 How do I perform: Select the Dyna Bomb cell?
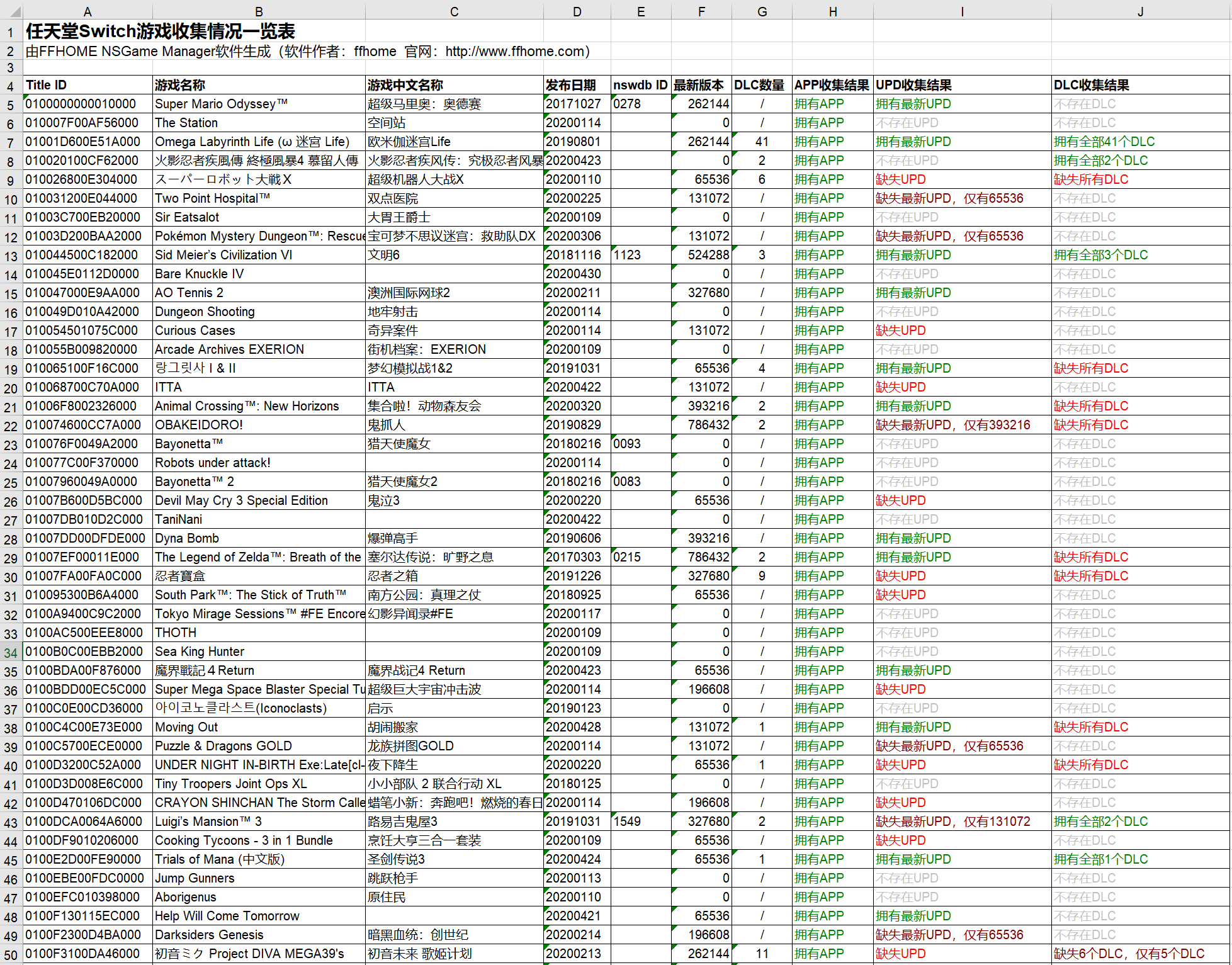[259, 538]
